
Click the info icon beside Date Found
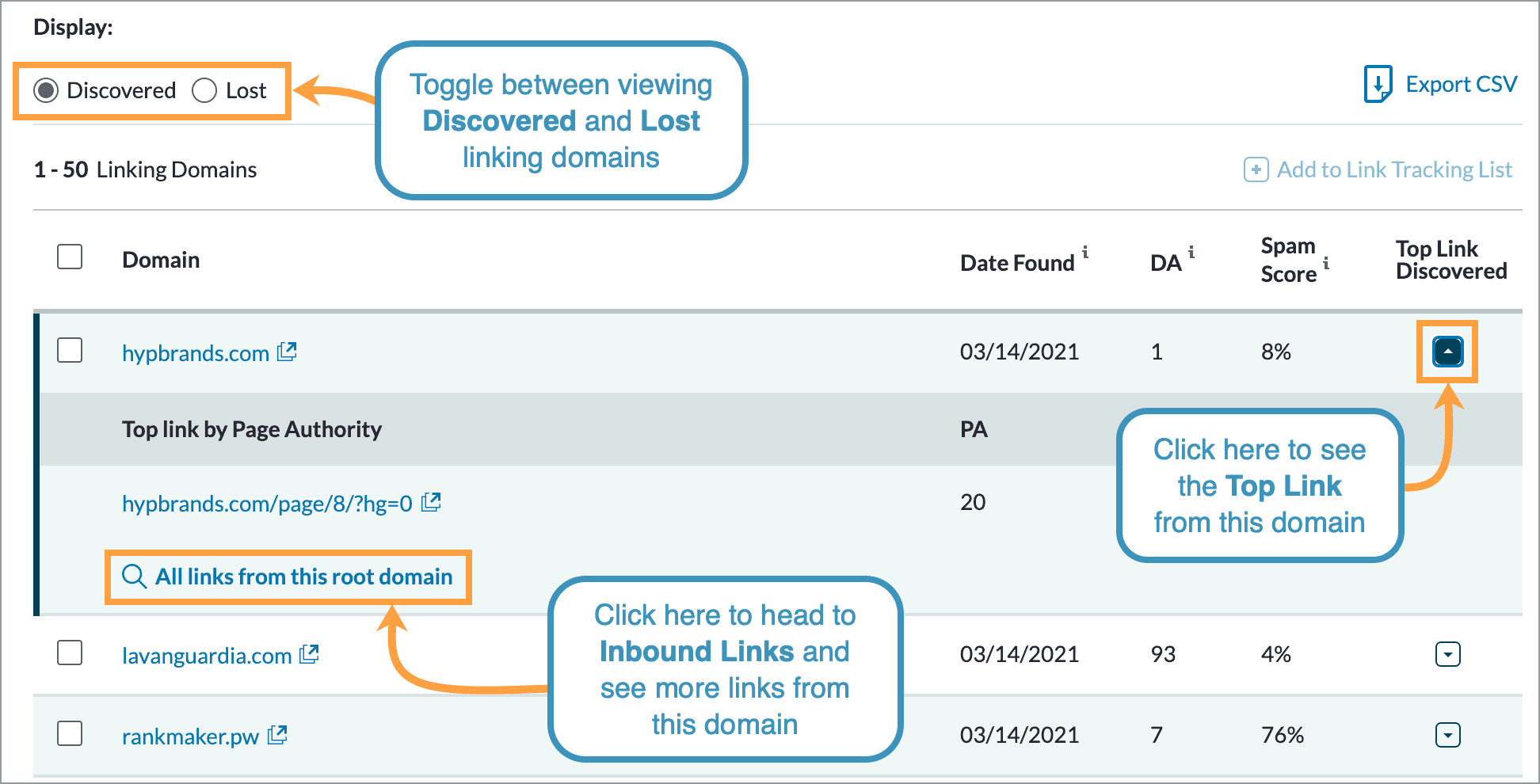1087,252
